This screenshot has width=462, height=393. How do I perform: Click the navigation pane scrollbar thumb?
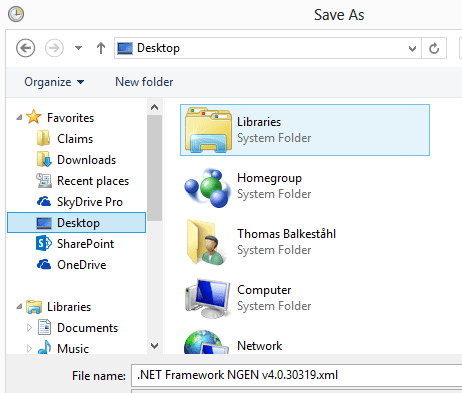pyautogui.click(x=154, y=168)
